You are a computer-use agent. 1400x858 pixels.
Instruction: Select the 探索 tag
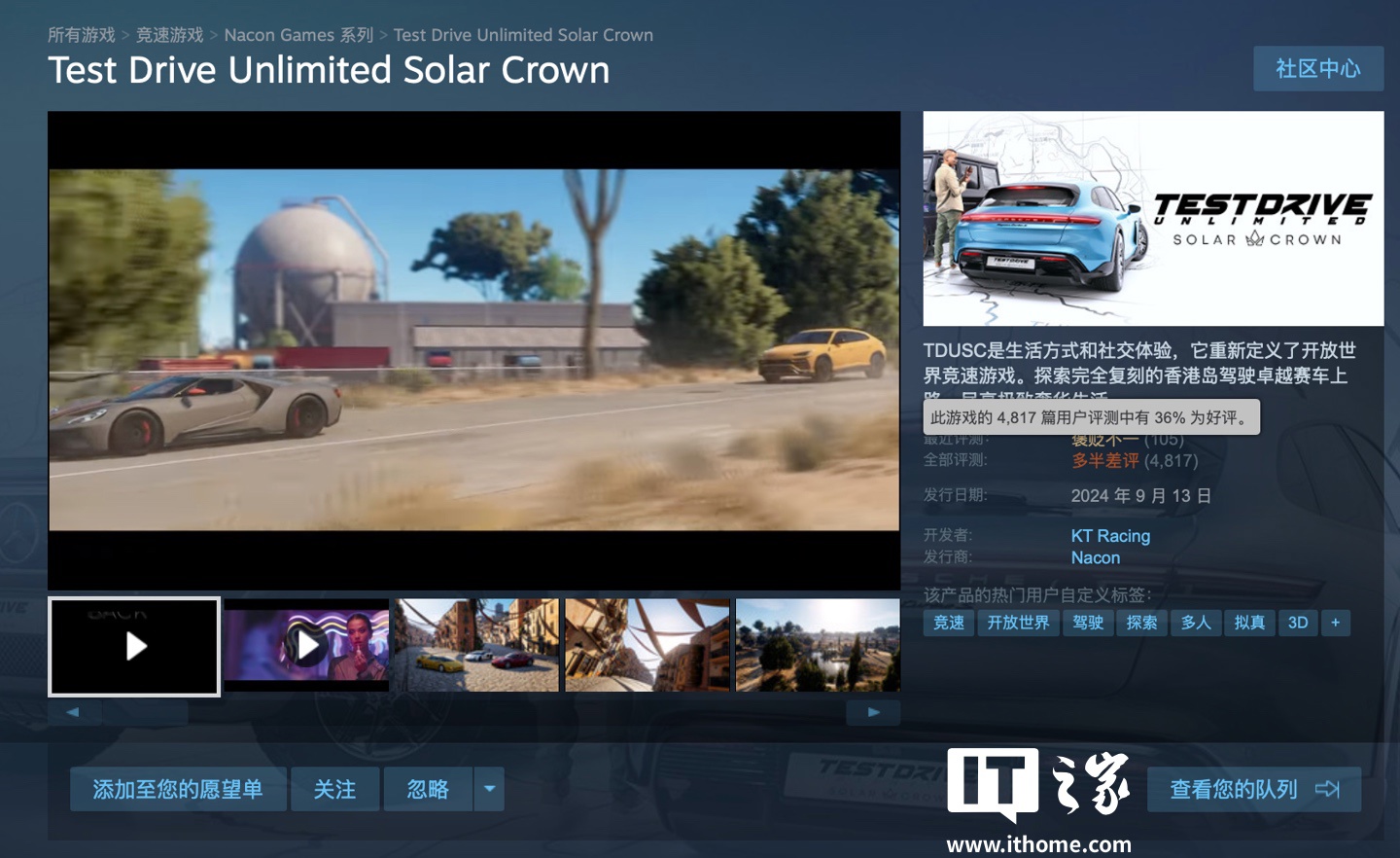[x=1141, y=623]
